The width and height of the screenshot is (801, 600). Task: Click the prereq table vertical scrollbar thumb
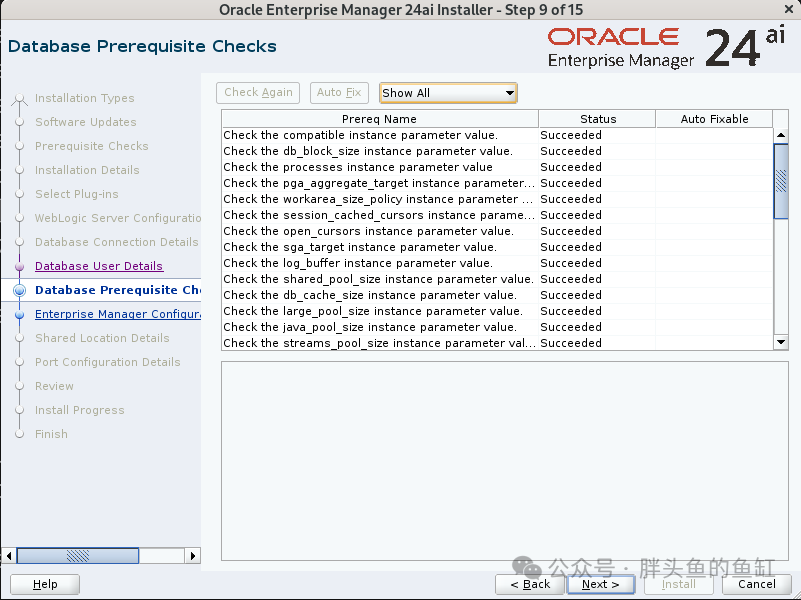(781, 181)
